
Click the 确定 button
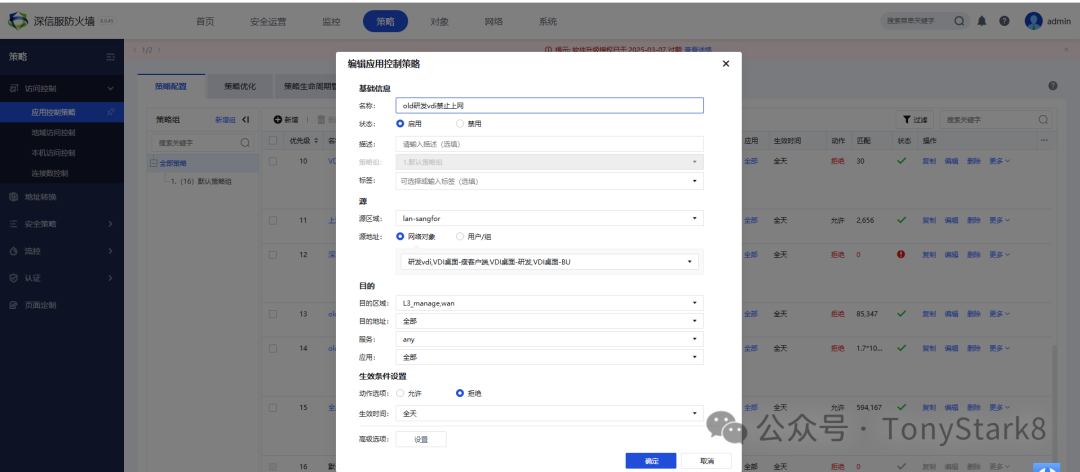[x=651, y=460]
